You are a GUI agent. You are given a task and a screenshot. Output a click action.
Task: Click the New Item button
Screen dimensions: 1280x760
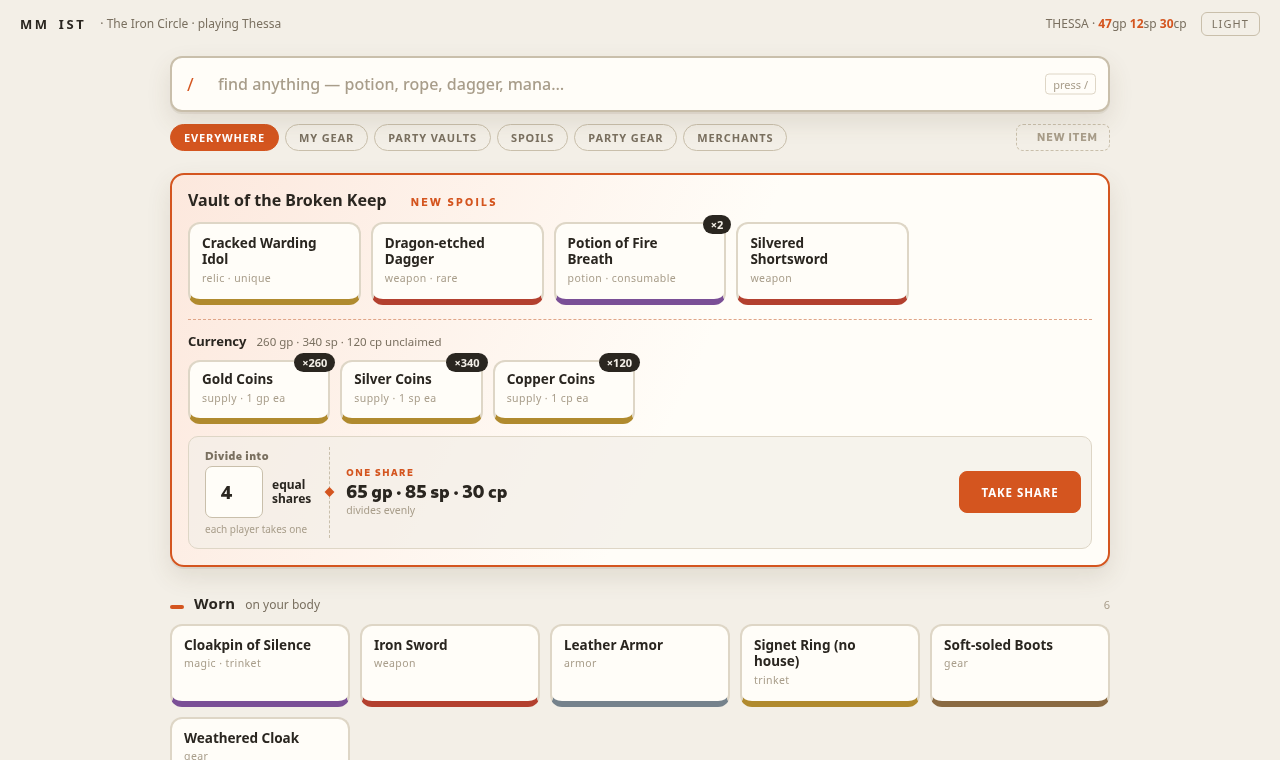pyautogui.click(x=1063, y=138)
